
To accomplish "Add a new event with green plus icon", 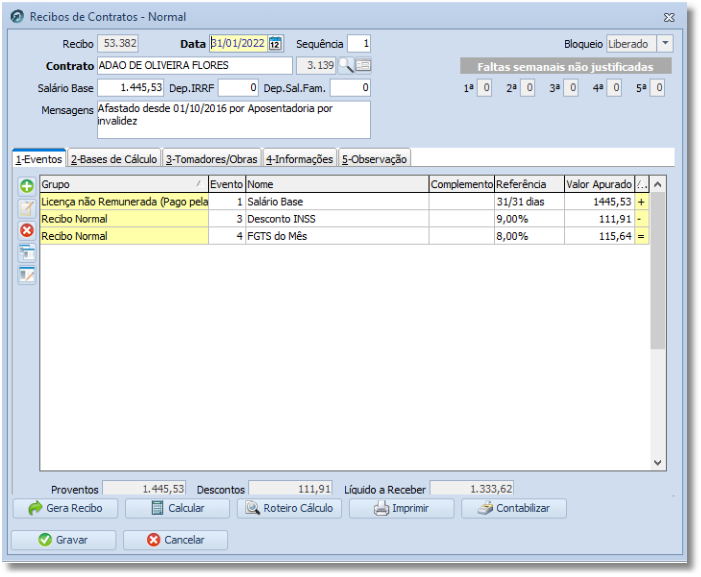I will [x=27, y=186].
